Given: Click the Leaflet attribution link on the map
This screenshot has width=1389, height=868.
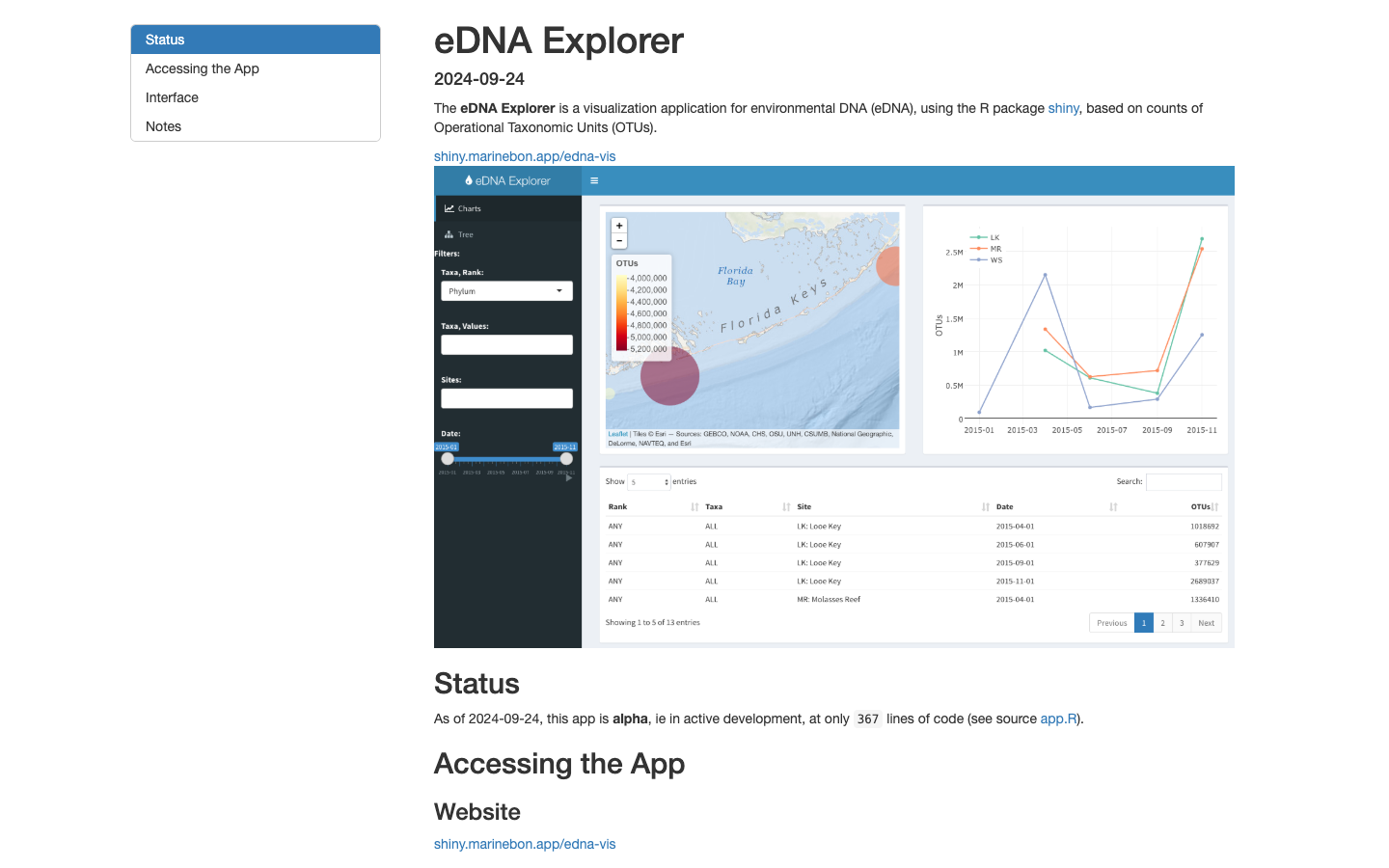Looking at the screenshot, I should point(618,434).
